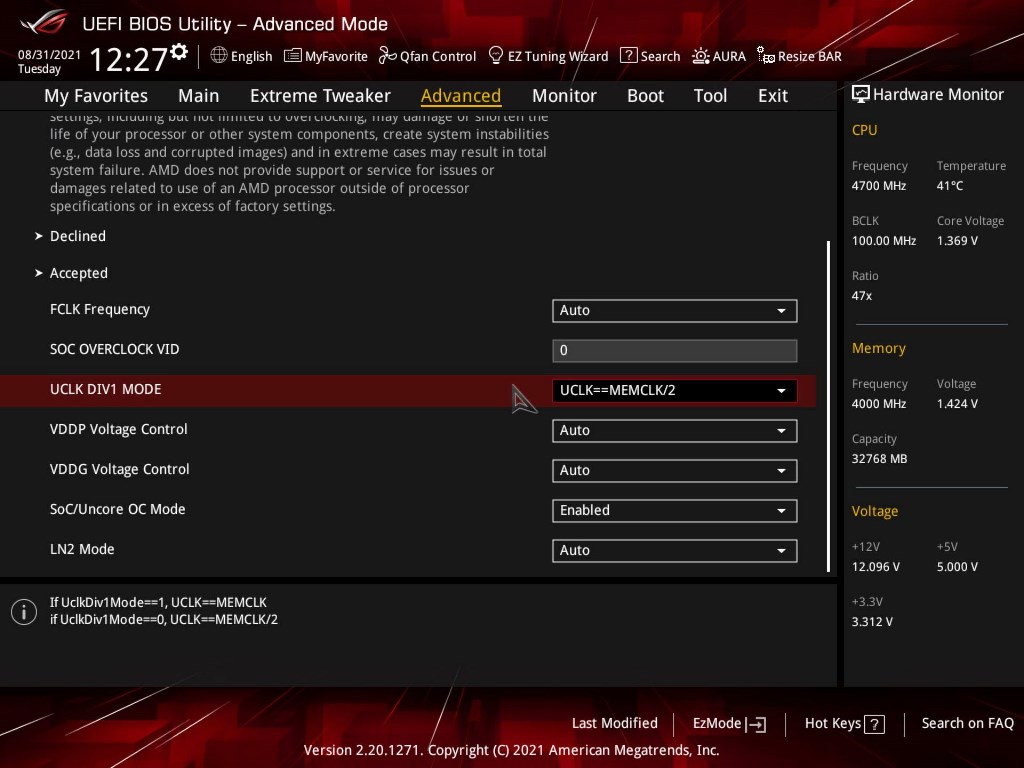Click the Hardware Monitor Voltage section heading

click(874, 511)
